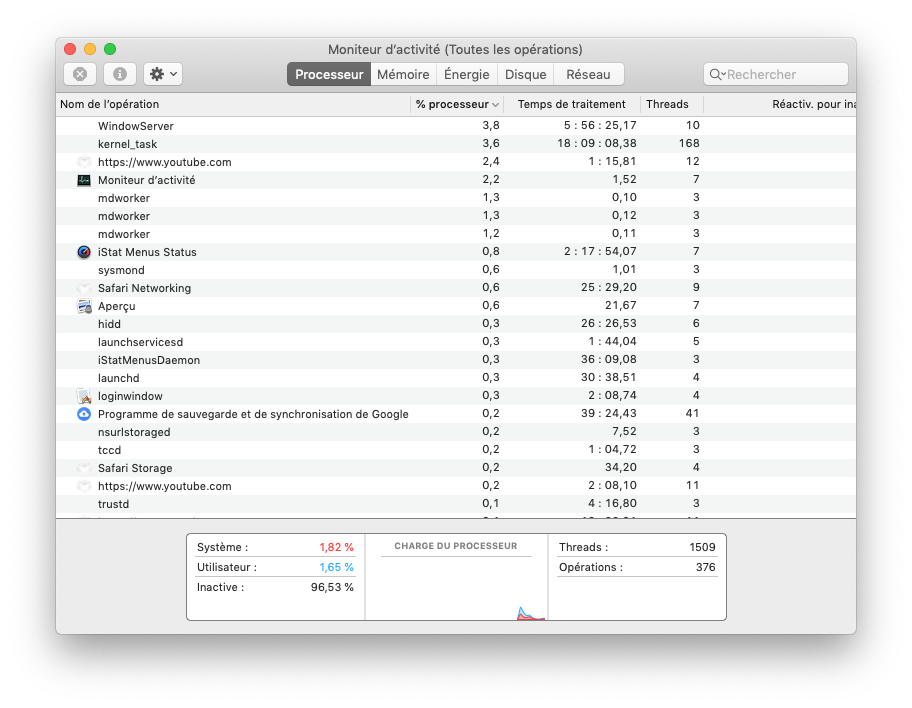Screen dimensions: 912x708
Task: Sort by Réactiv. pour inactivité column
Action: pos(780,104)
